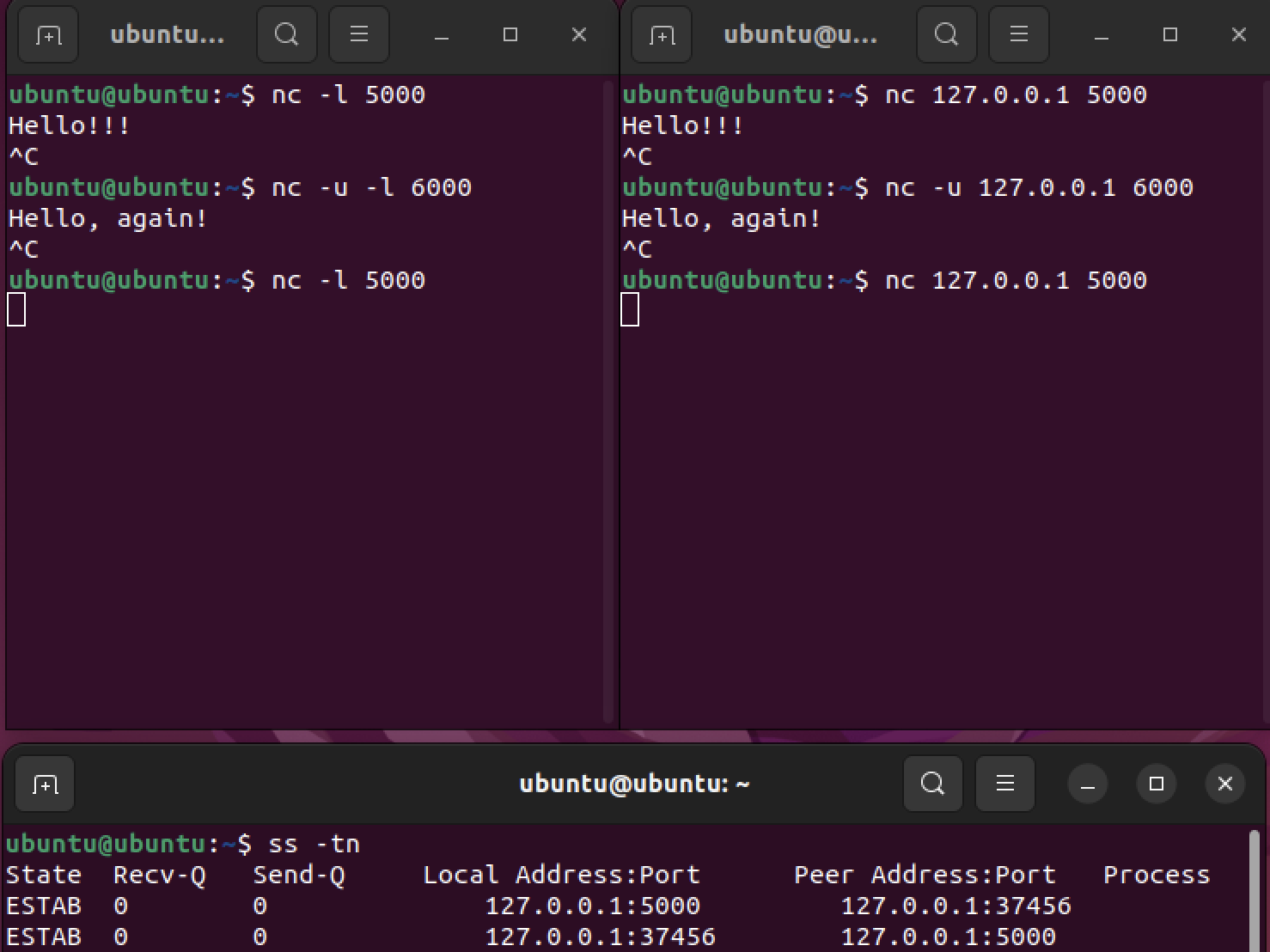Screen dimensions: 1270x952
Task: Close the right nc client terminal window
Action: tap(1239, 35)
